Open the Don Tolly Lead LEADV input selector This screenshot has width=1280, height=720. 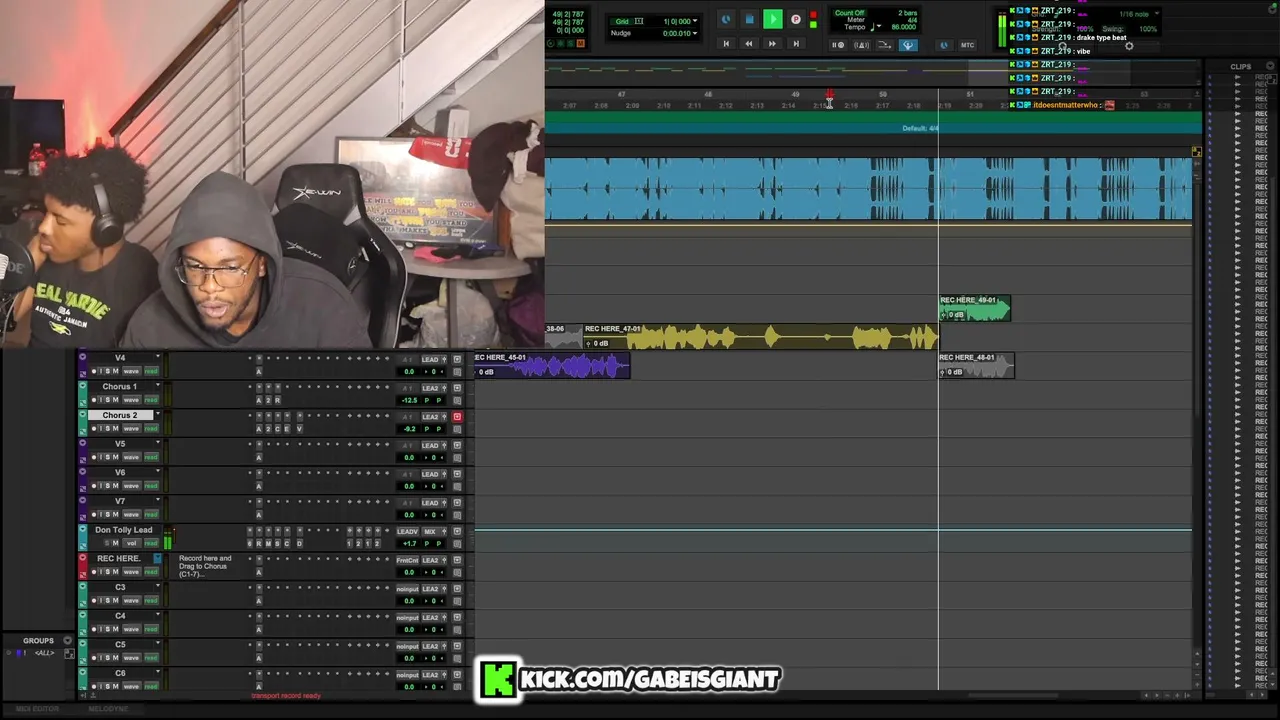pyautogui.click(x=407, y=532)
